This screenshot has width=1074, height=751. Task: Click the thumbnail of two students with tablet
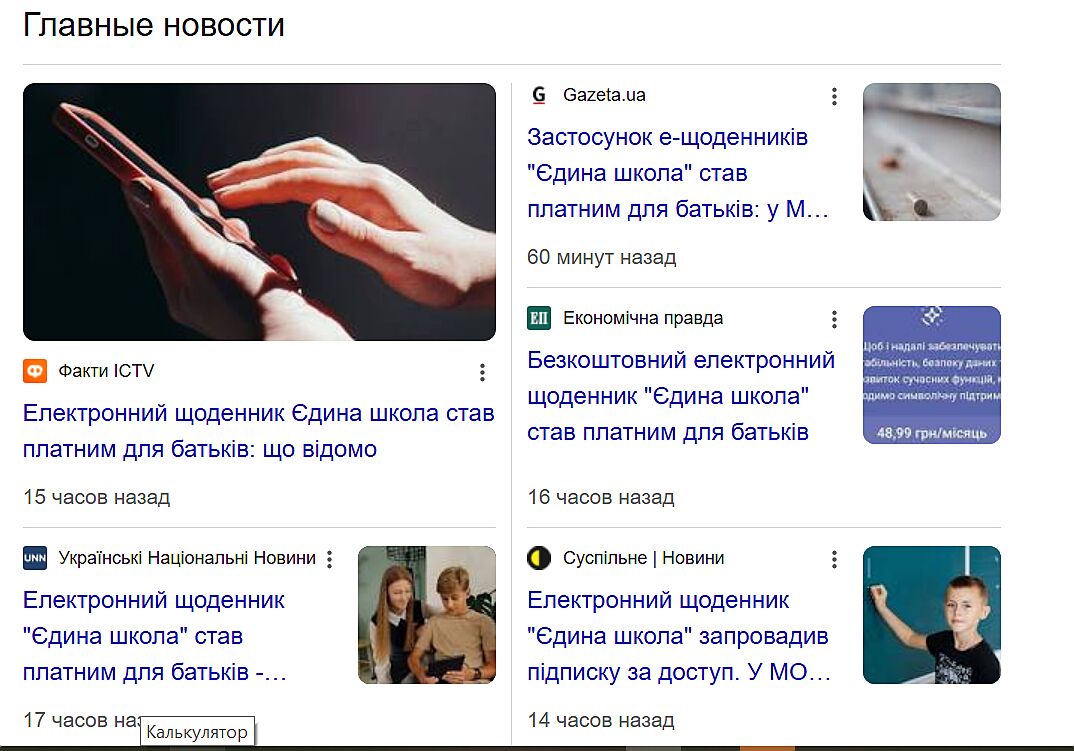point(427,615)
